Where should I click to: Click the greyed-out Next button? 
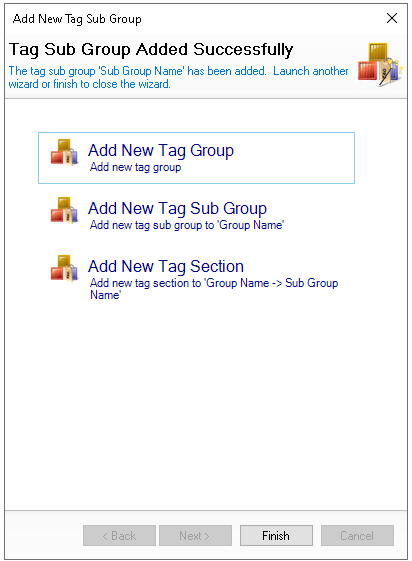point(195,536)
